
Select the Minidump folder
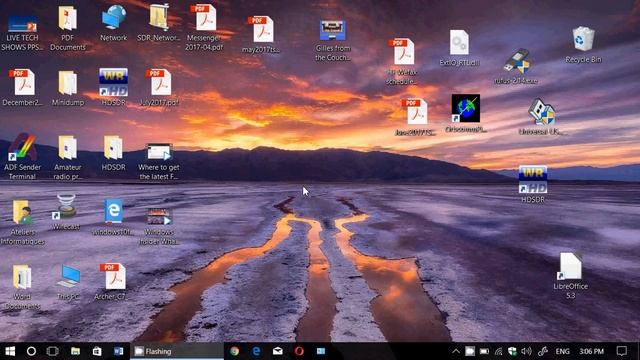[x=68, y=88]
